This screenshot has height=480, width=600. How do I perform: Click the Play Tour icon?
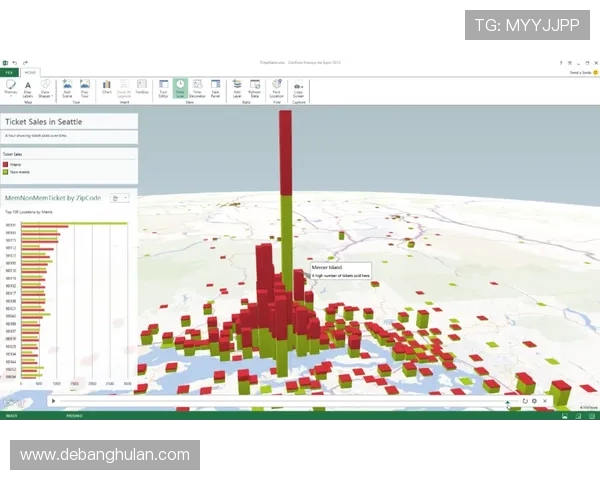pyautogui.click(x=84, y=88)
